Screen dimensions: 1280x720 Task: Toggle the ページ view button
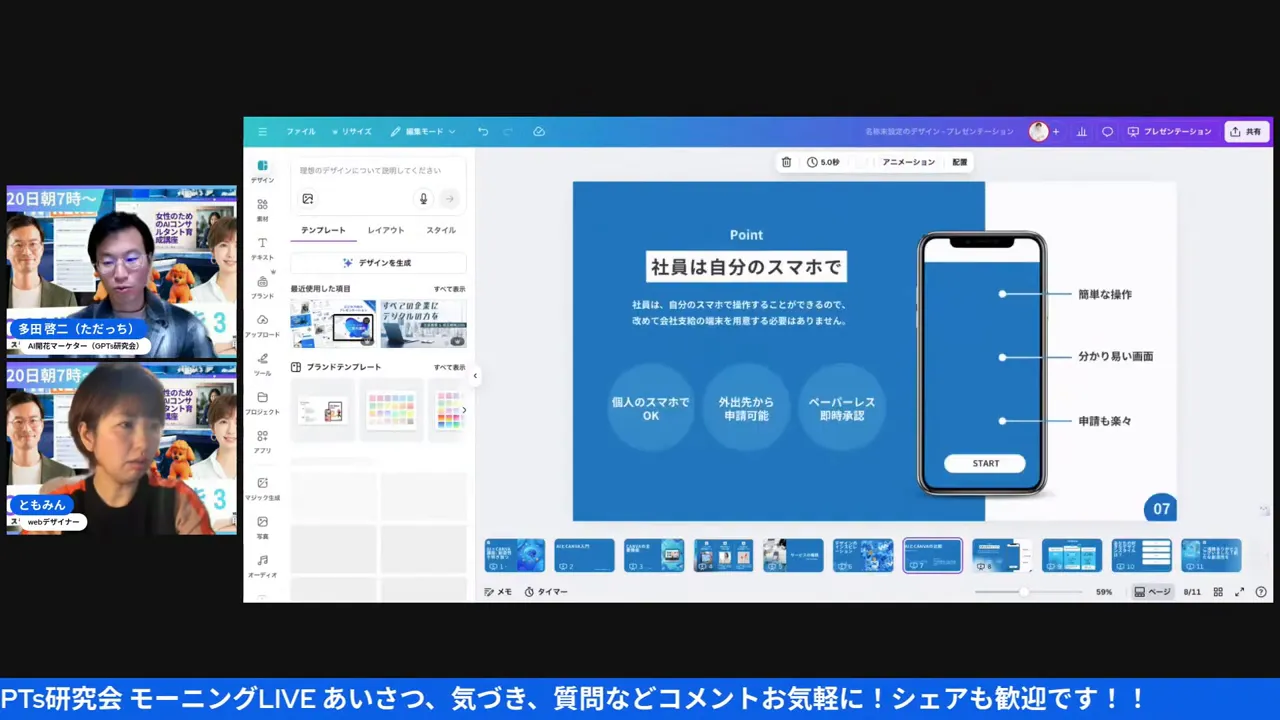[x=1155, y=591]
